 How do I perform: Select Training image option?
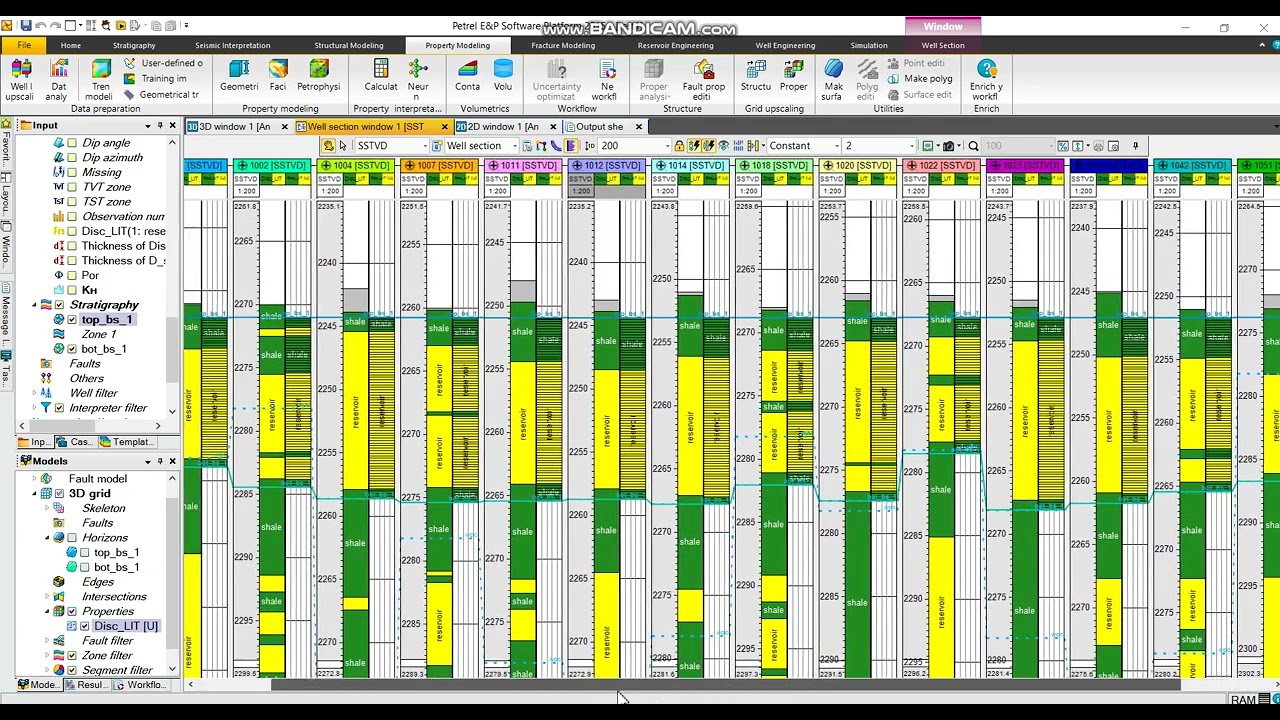click(155, 79)
